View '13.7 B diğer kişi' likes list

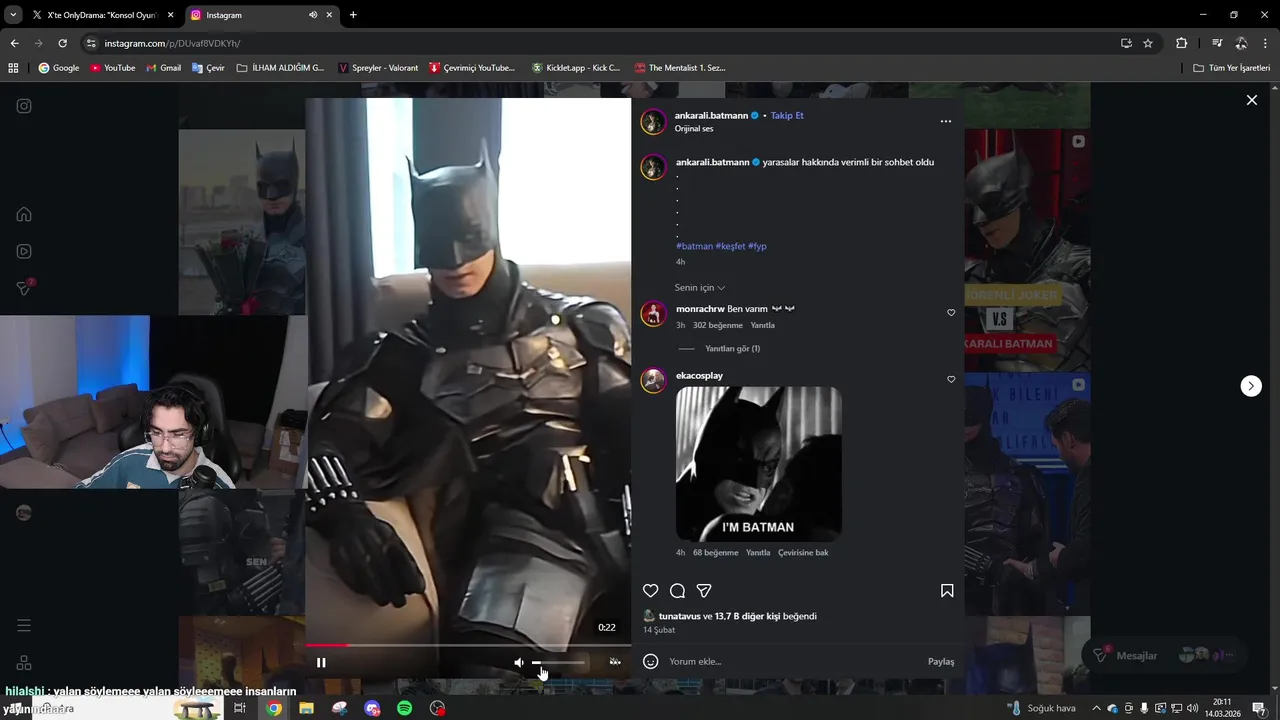747,616
